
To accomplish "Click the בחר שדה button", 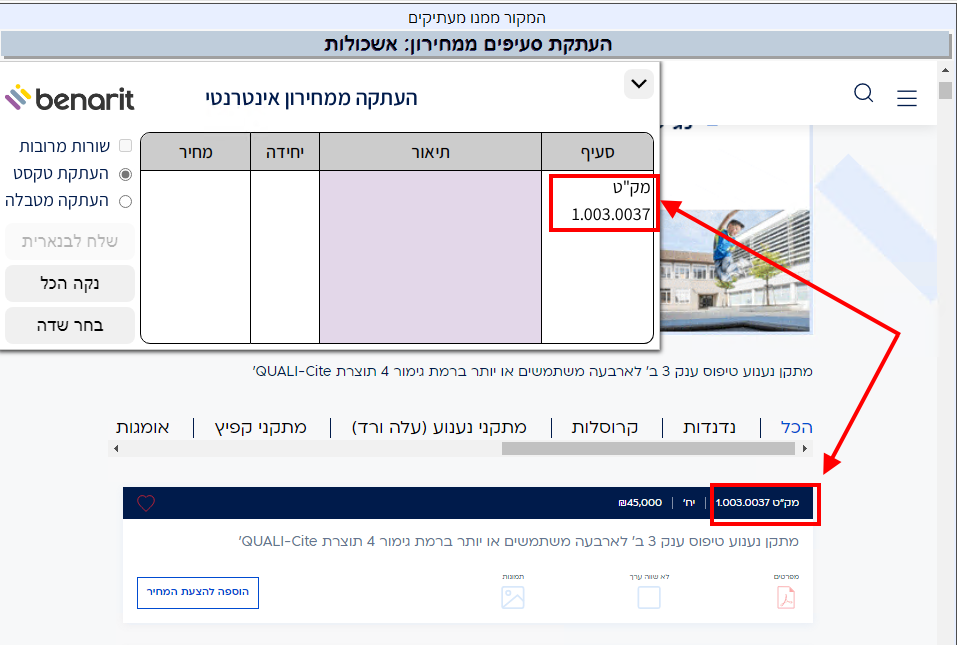I will (70, 325).
